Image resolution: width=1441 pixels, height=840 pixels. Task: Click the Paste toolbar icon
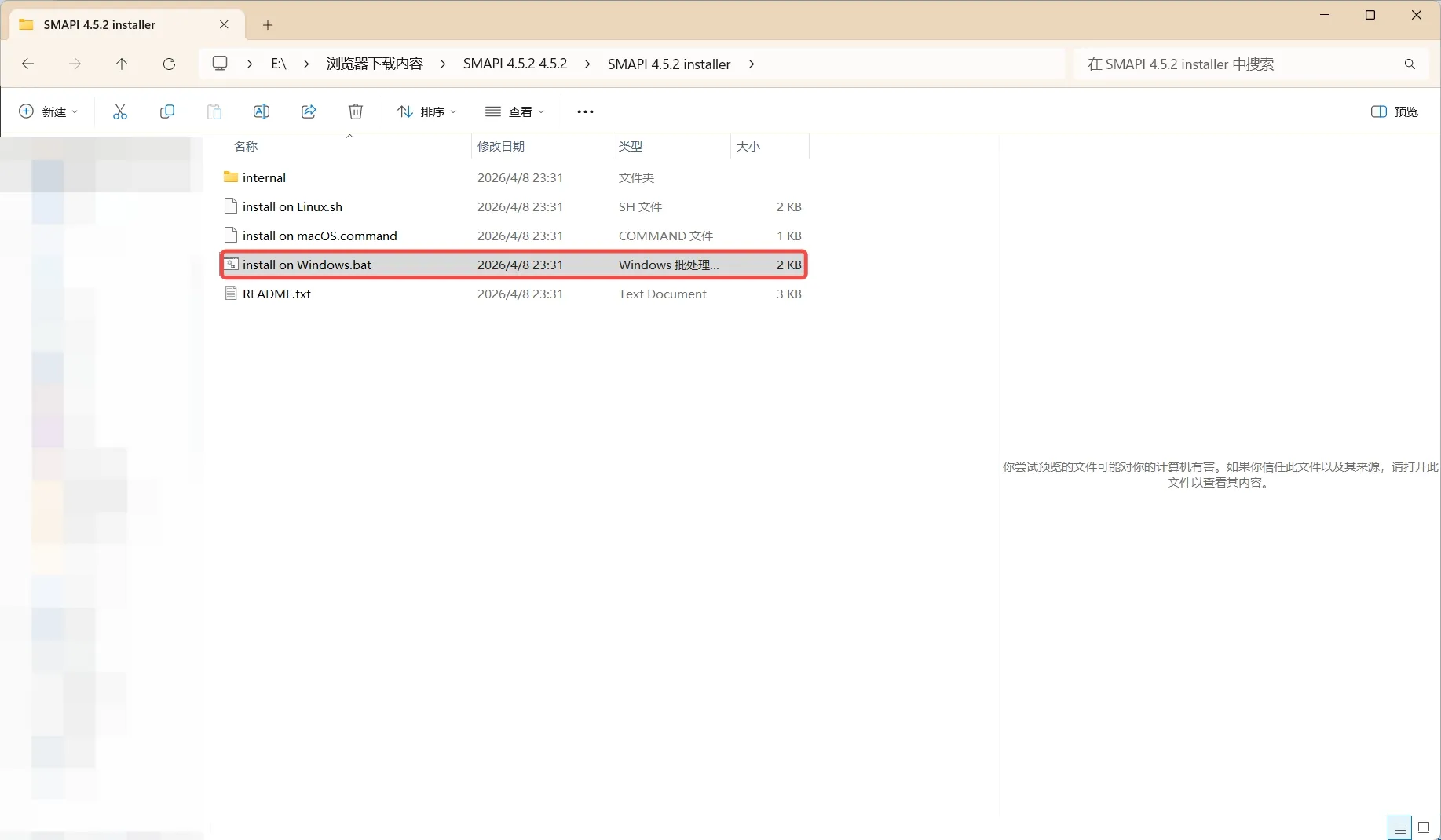(214, 111)
